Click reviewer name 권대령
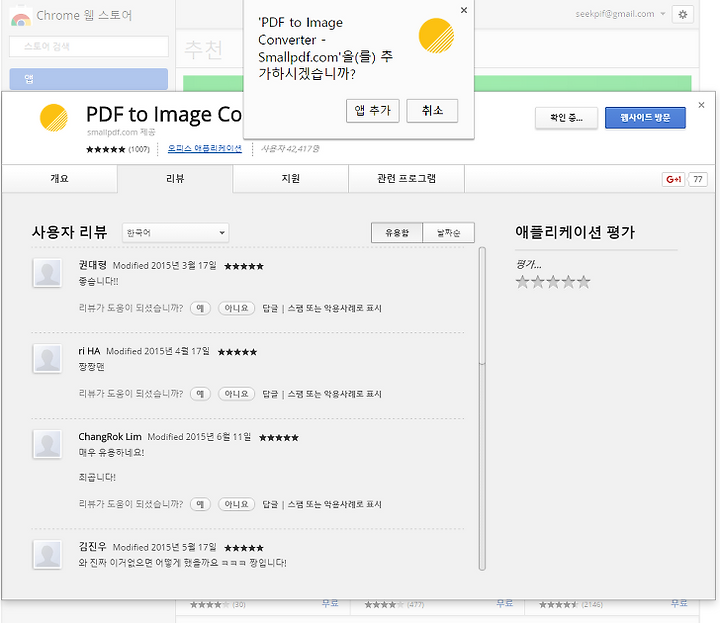The width and height of the screenshot is (720, 623). coord(92,265)
